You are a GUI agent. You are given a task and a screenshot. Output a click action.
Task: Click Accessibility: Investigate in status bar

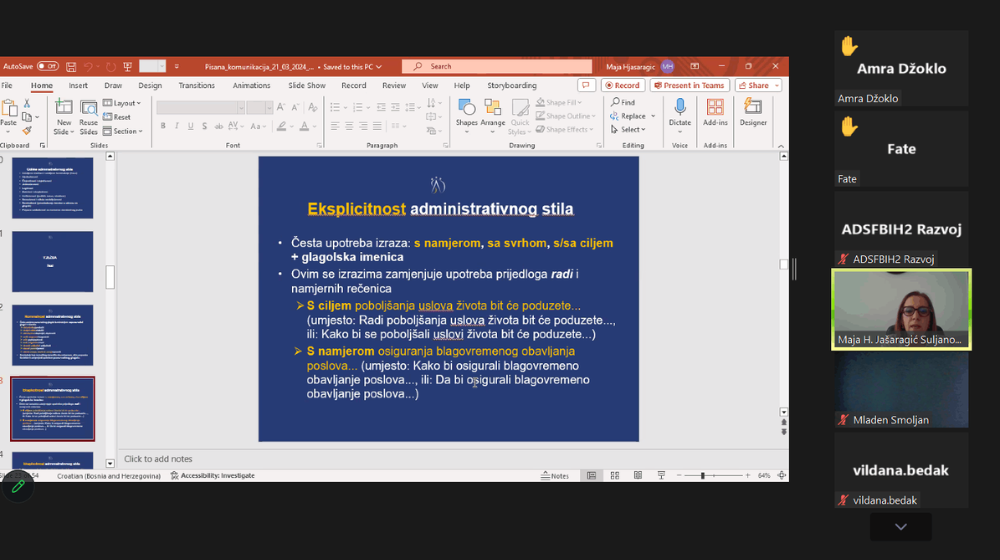coord(213,476)
